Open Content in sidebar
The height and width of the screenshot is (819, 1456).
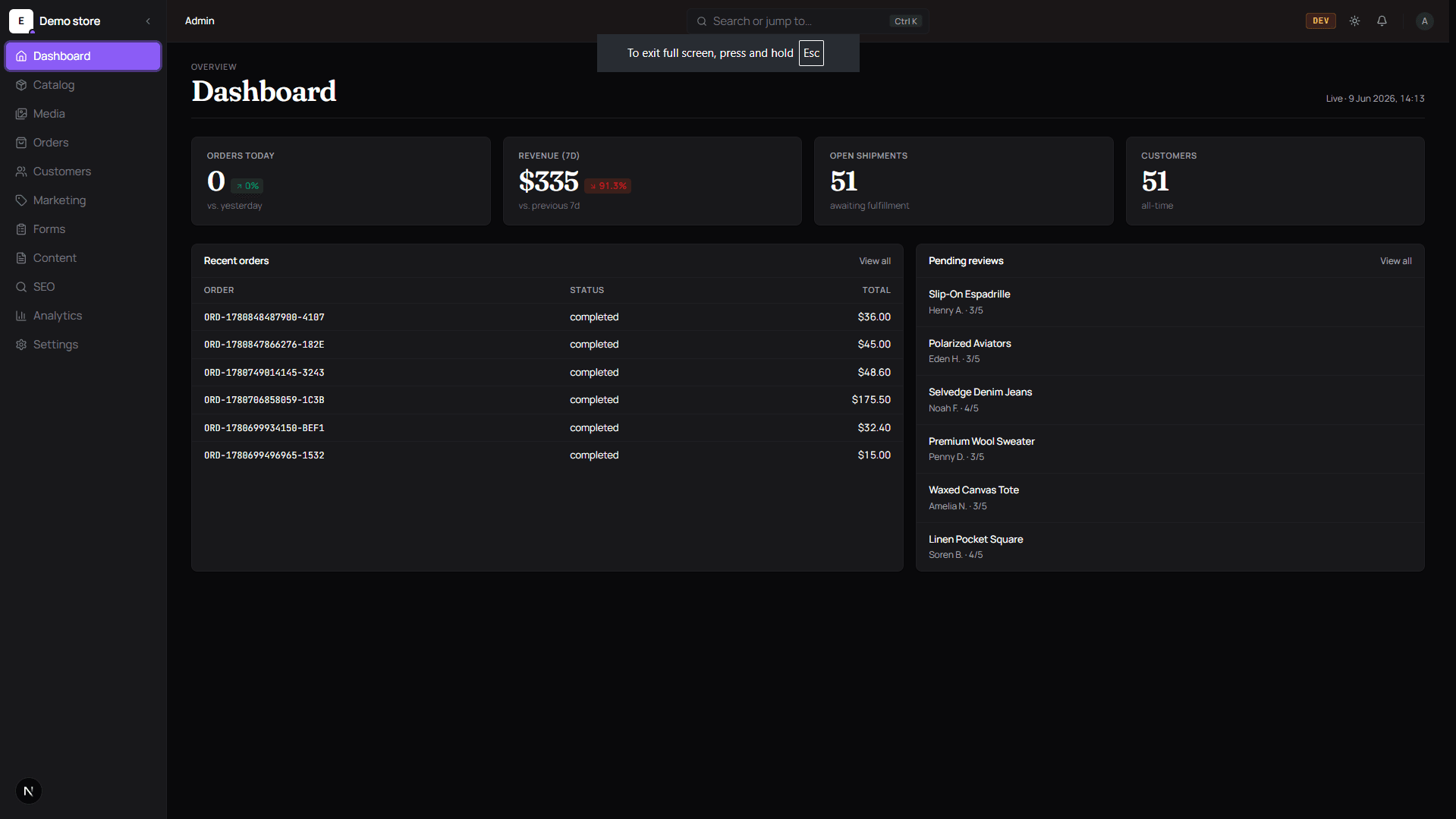[83, 258]
